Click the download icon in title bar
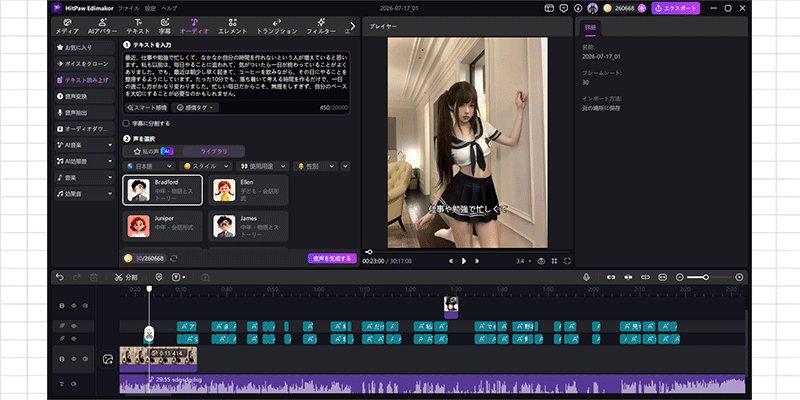 tap(578, 8)
